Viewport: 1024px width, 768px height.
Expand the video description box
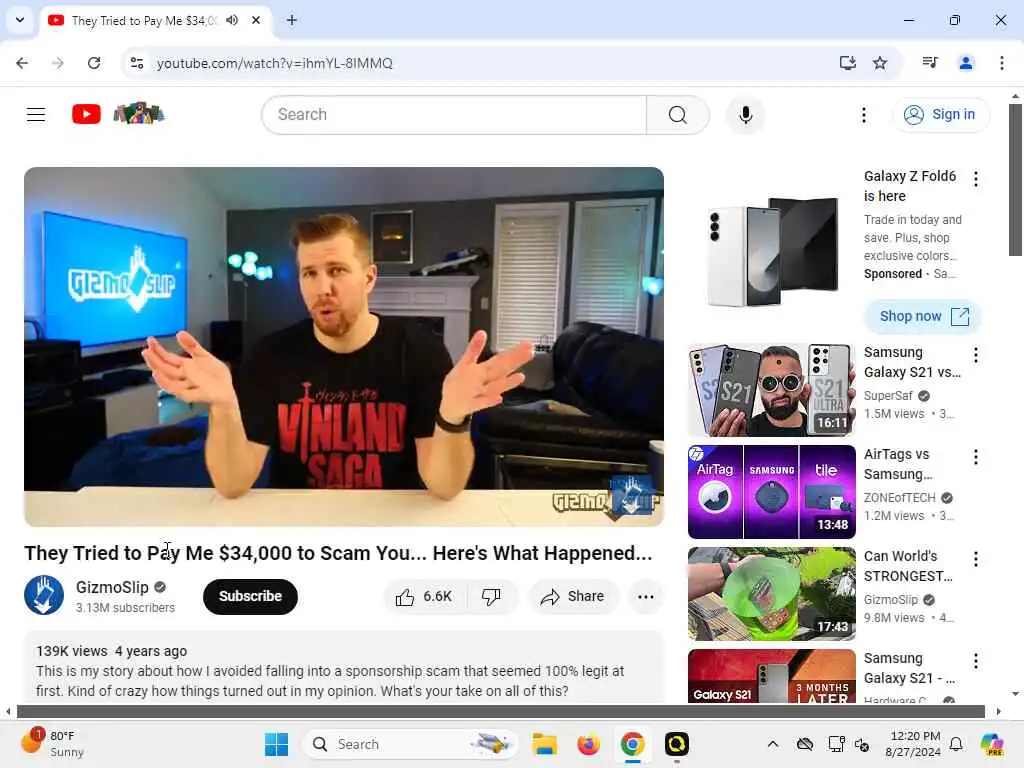click(x=344, y=667)
